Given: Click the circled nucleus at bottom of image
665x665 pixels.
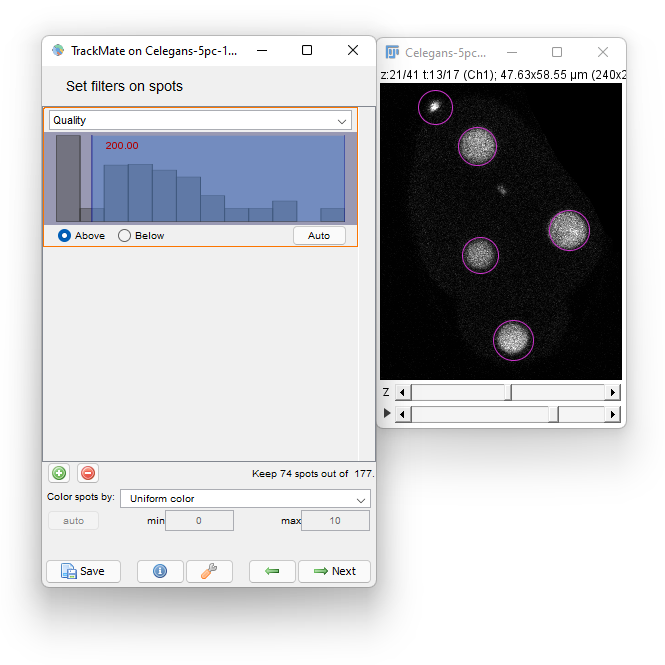Looking at the screenshot, I should click(513, 340).
